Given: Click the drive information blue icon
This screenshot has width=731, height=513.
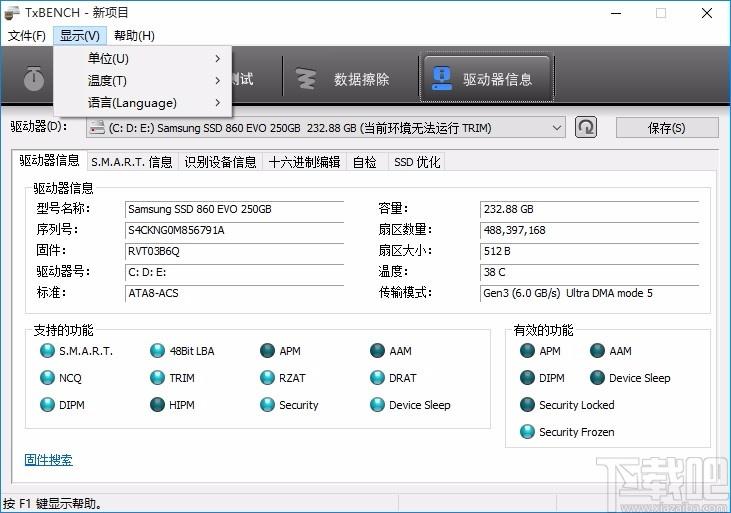Looking at the screenshot, I should point(441,78).
